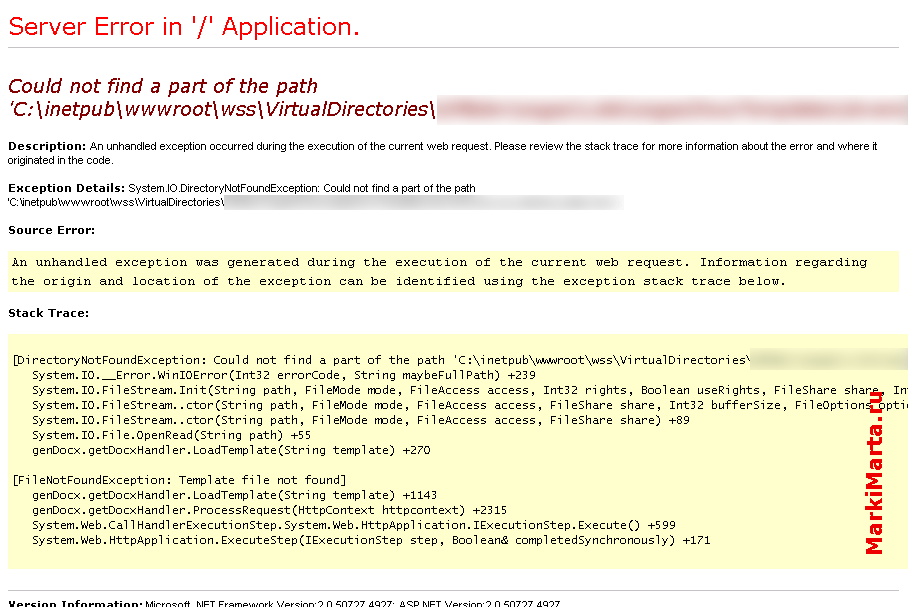Click the 'FileNotFoundException: Template file not found' line

(x=180, y=480)
